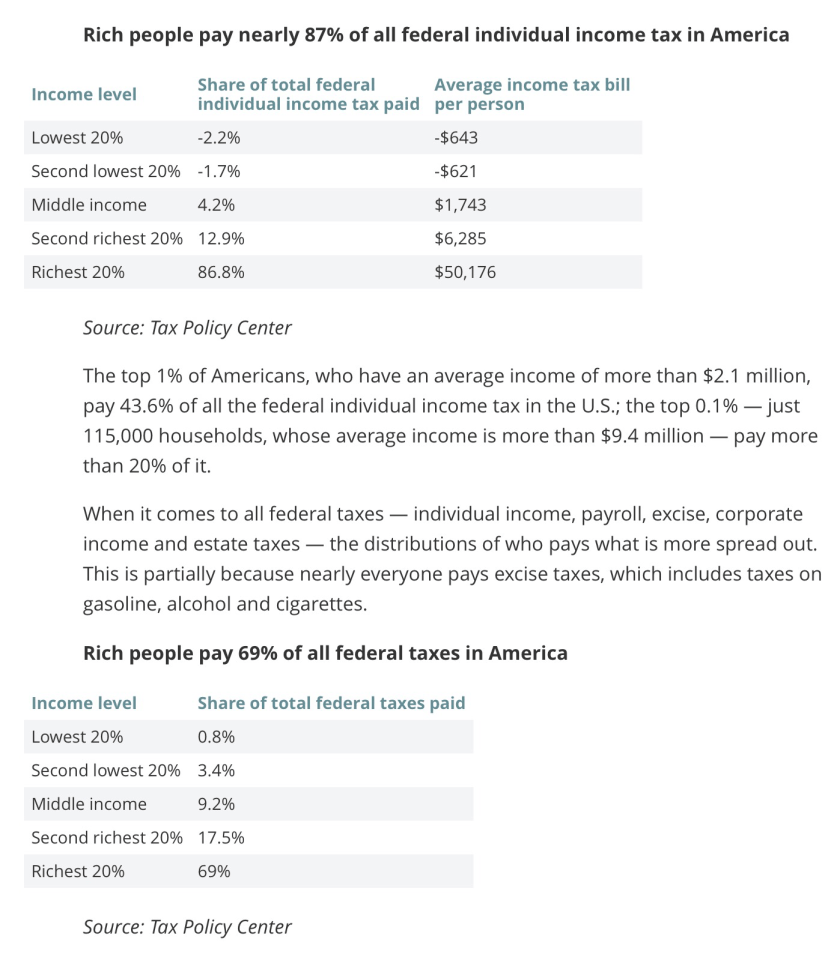Select the $1,743 middle income tax bill
This screenshot has width=840, height=966.
pyautogui.click(x=460, y=205)
